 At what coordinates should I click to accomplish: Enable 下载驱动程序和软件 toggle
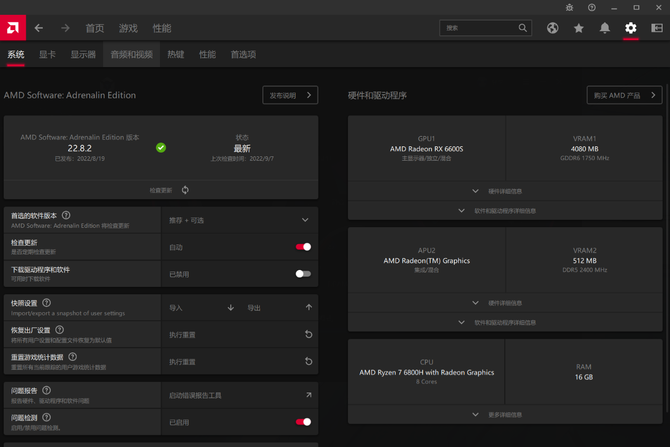(303, 274)
